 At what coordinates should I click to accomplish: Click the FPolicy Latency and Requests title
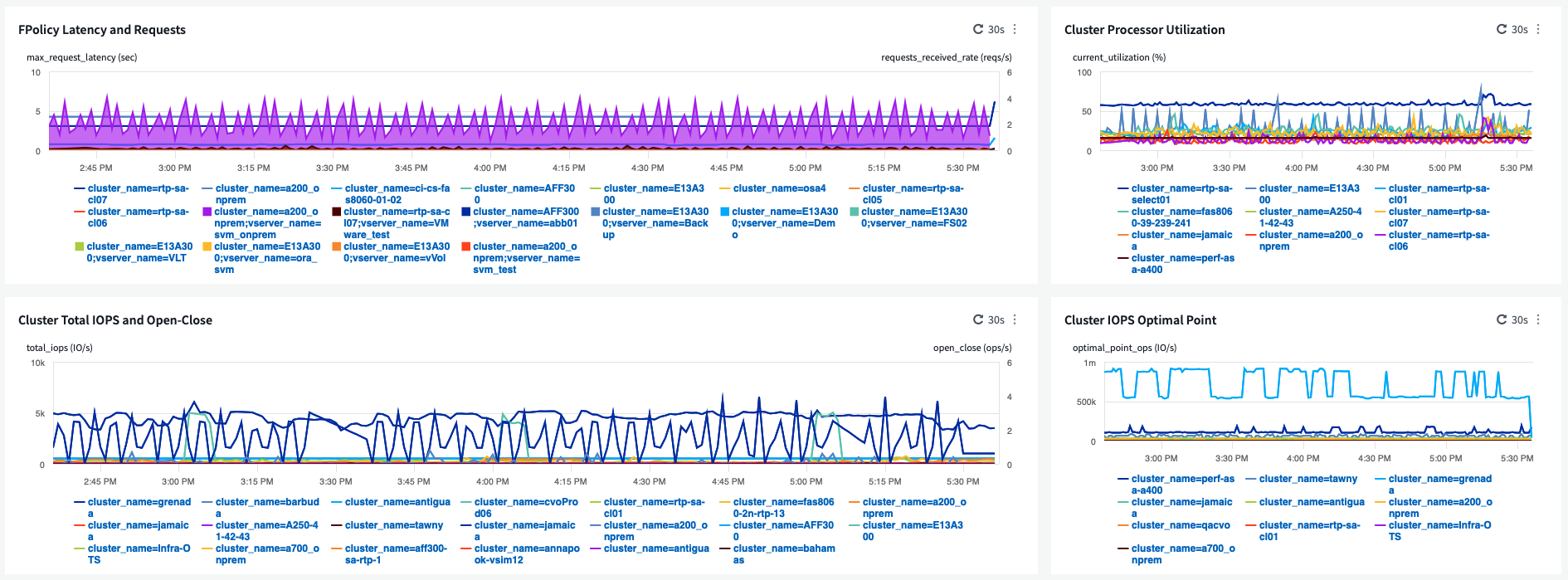102,30
